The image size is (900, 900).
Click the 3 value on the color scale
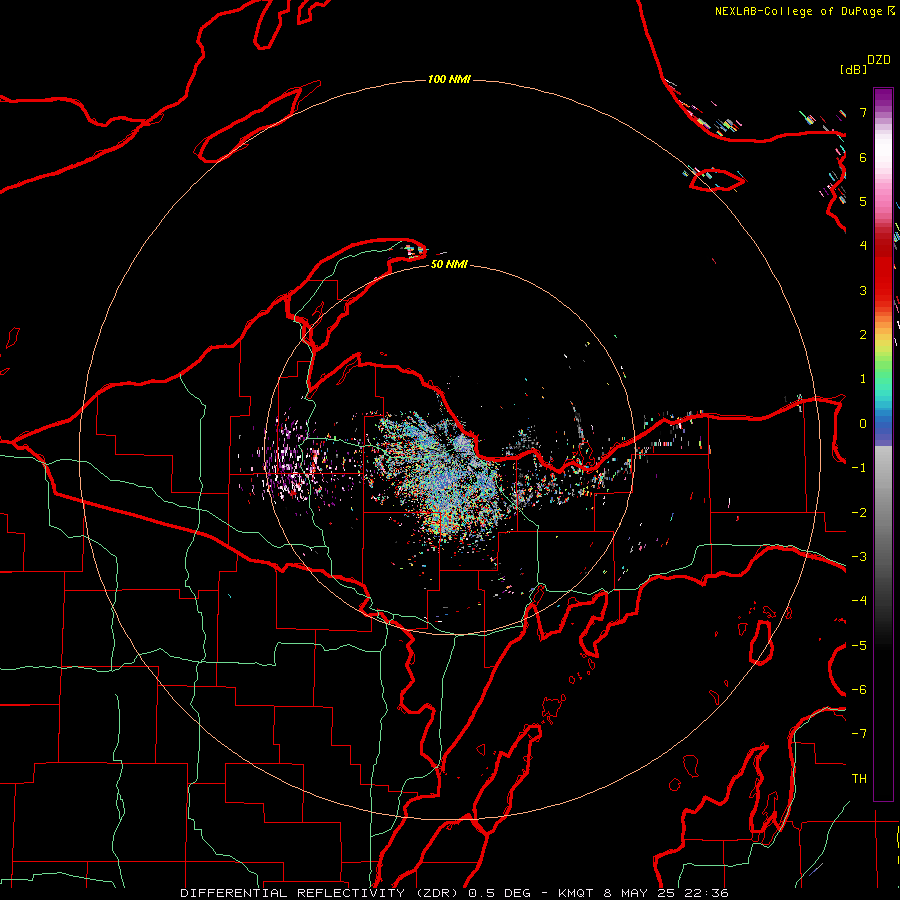pyautogui.click(x=863, y=290)
